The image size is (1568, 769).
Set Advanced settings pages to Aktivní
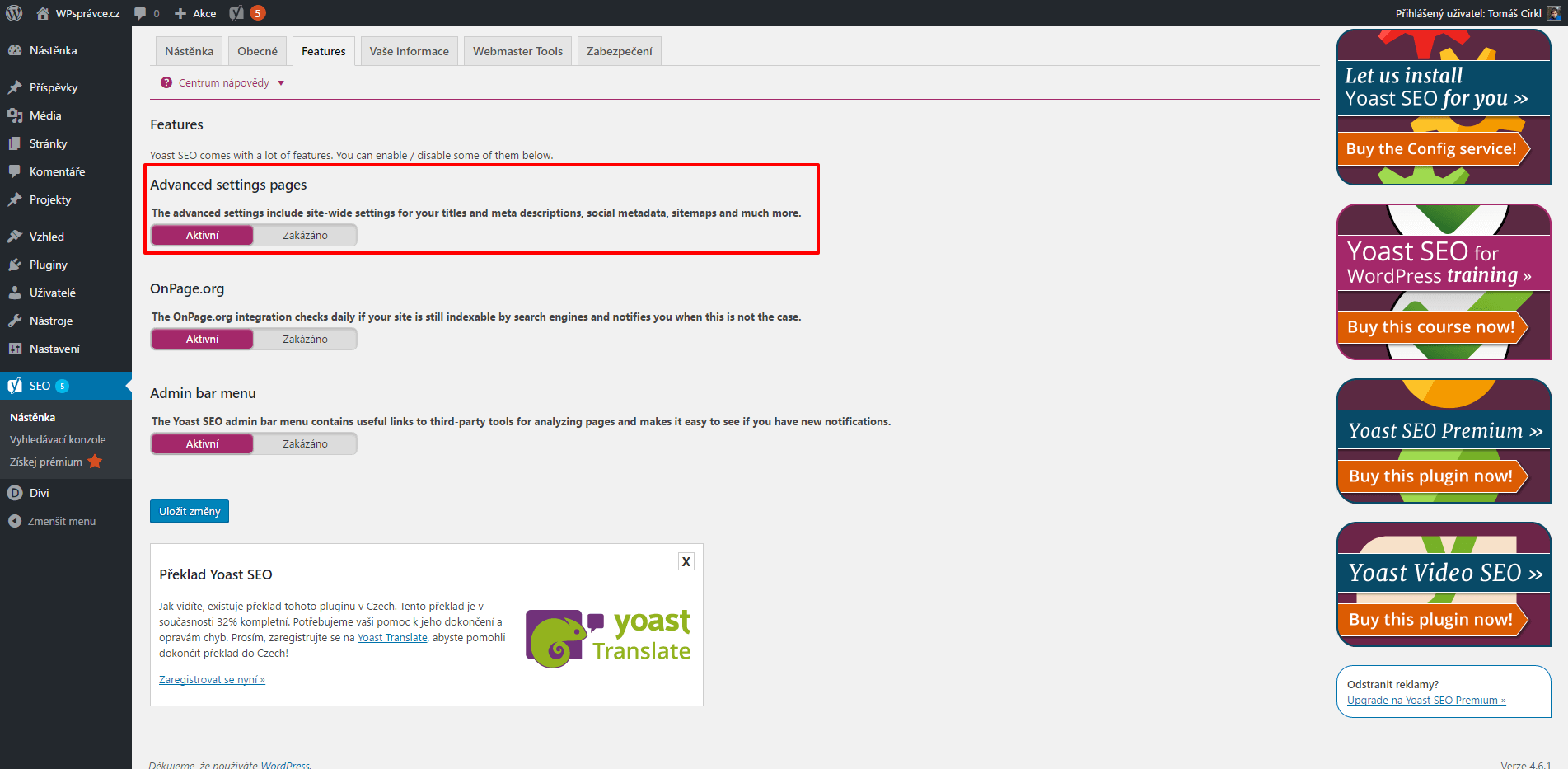click(x=203, y=236)
